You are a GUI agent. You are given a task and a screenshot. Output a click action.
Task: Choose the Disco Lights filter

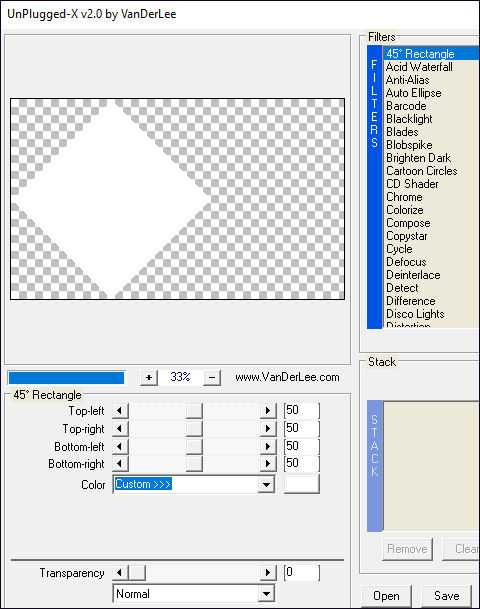[415, 314]
